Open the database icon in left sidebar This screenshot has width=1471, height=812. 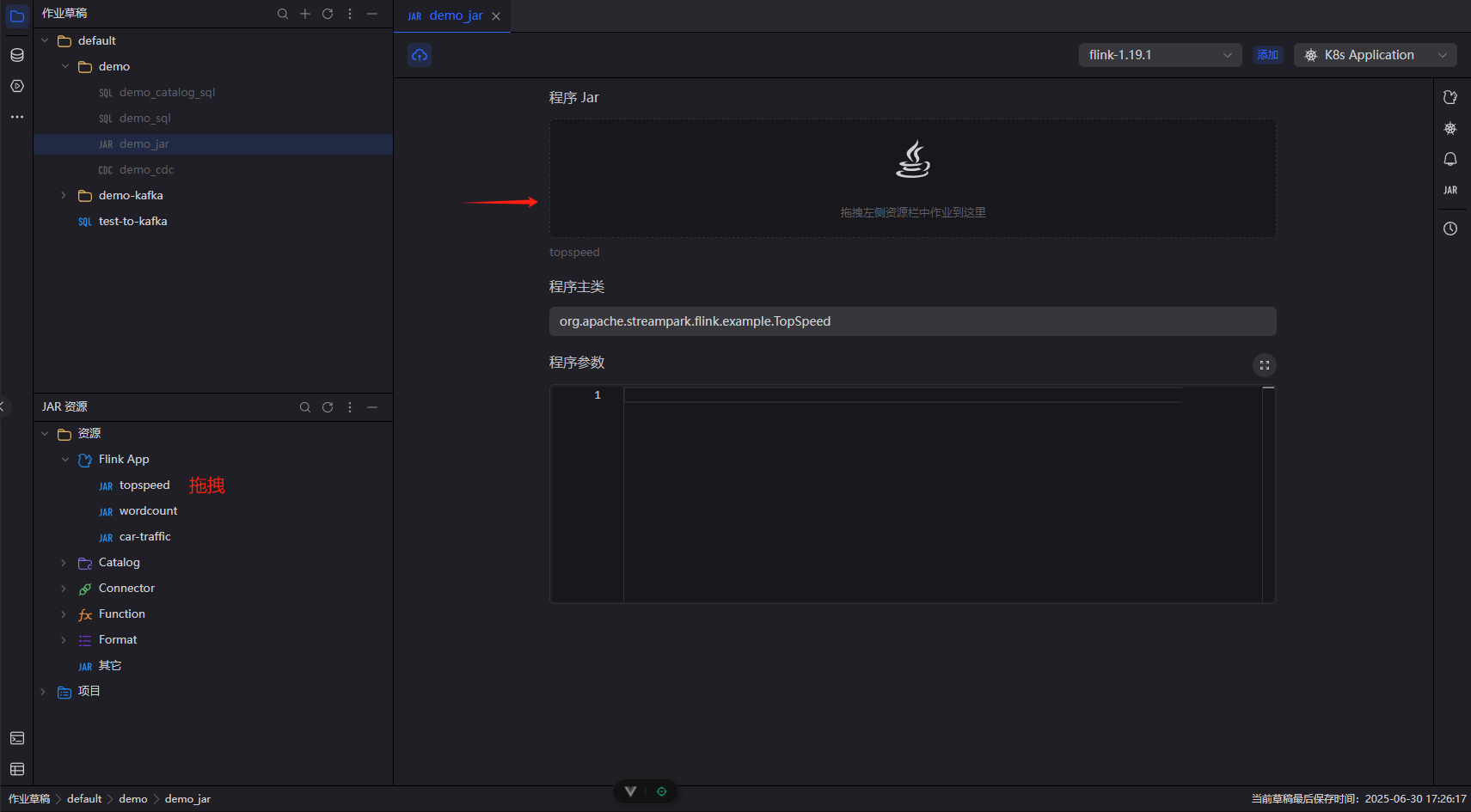point(17,55)
